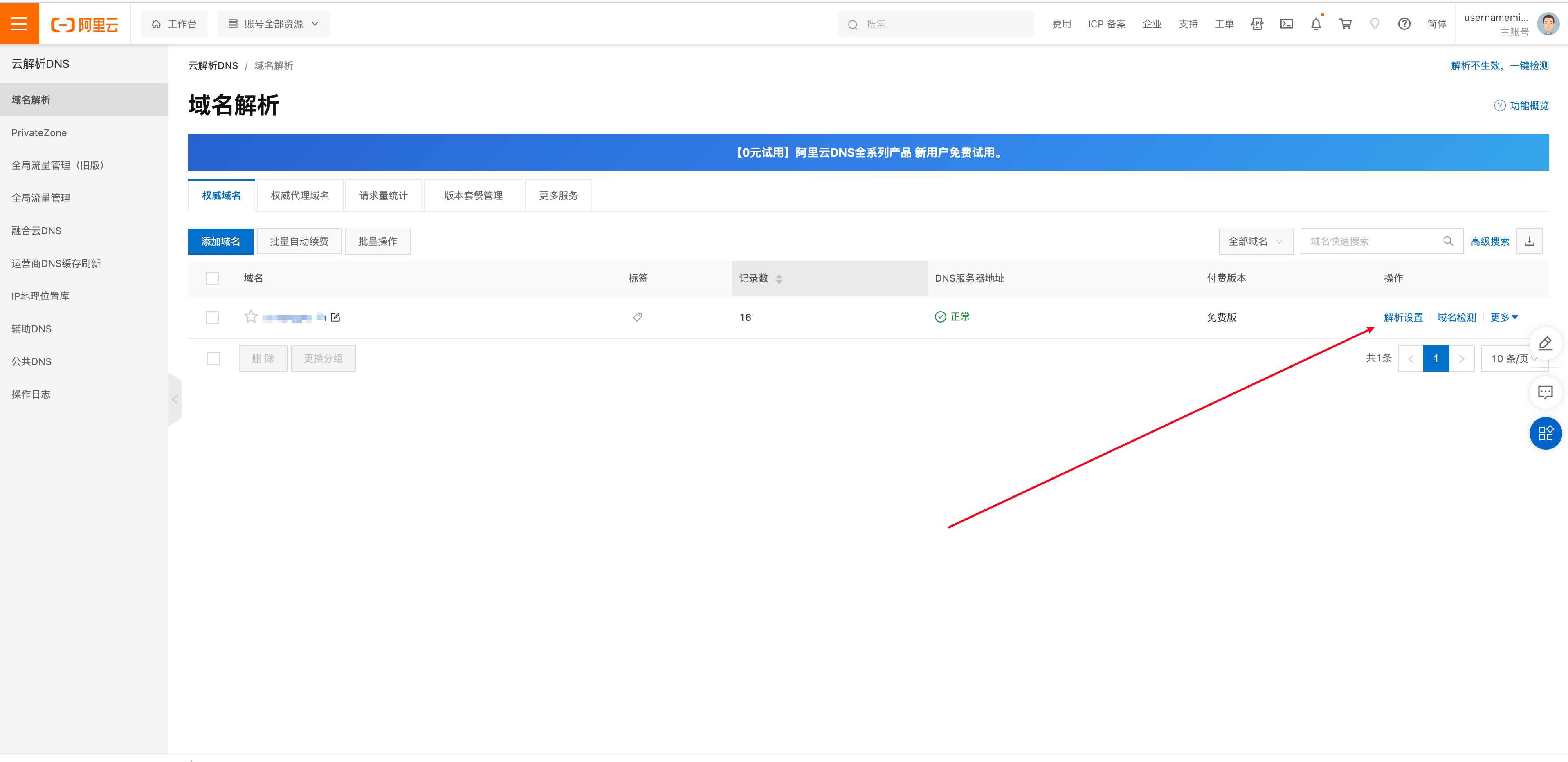The height and width of the screenshot is (762, 1568).
Task: Open the feedback comment floating icon
Action: [x=1546, y=392]
